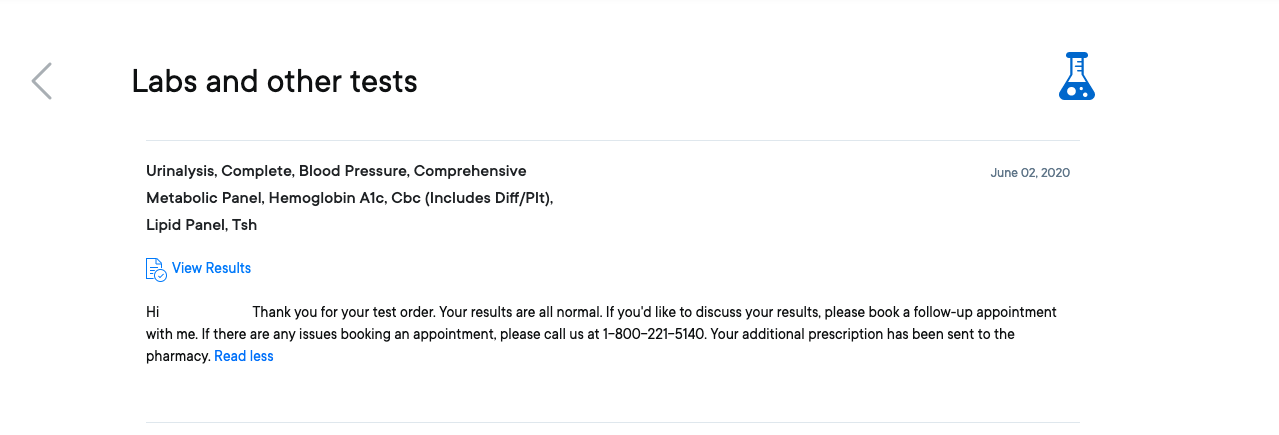This screenshot has height=435, width=1279.
Task: Click the phone number 1-800-221-5140
Action: coord(654,334)
